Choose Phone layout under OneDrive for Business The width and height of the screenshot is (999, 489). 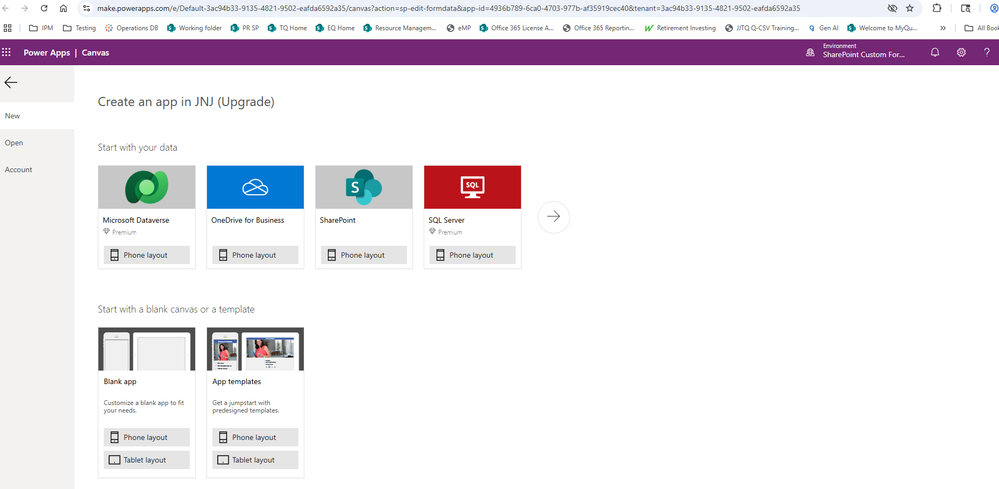[x=255, y=255]
